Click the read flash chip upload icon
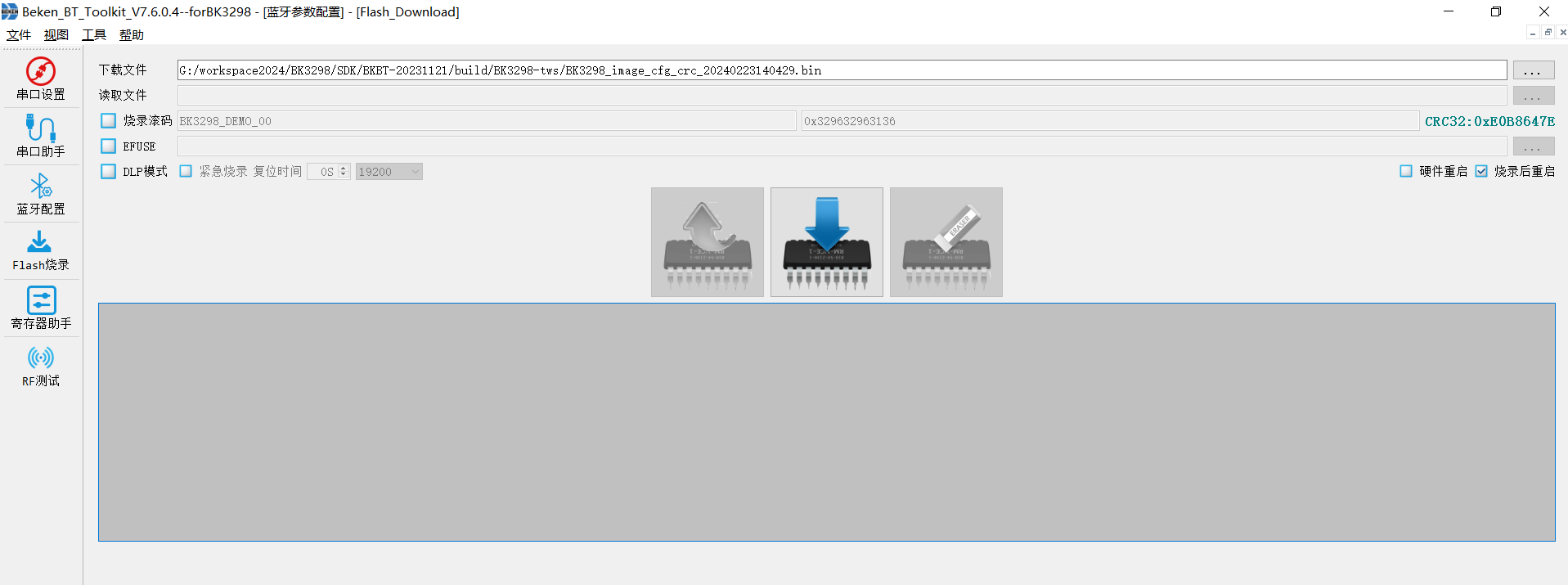1568x585 pixels. (x=708, y=242)
